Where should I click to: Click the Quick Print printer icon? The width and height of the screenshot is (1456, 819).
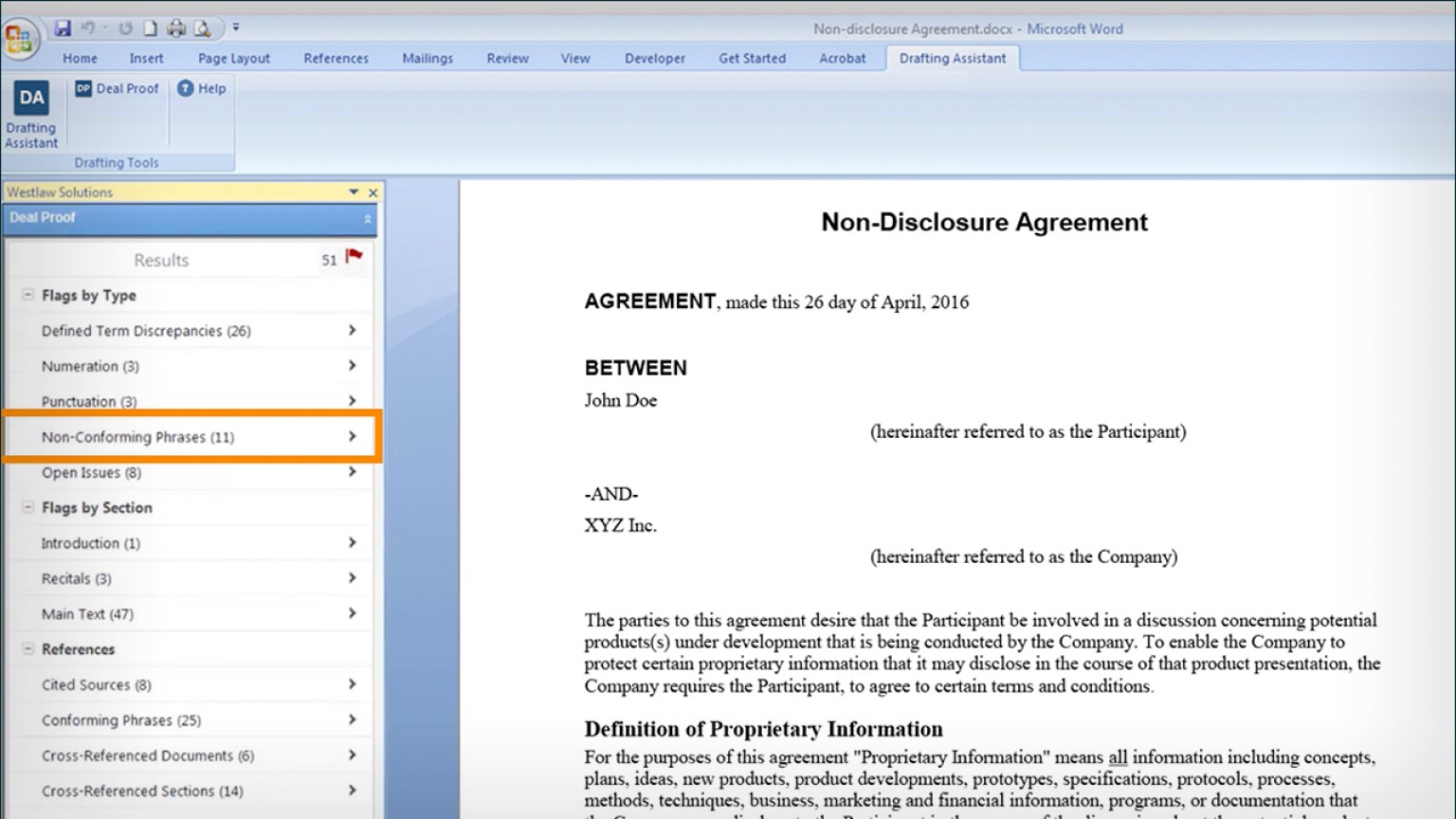point(176,28)
